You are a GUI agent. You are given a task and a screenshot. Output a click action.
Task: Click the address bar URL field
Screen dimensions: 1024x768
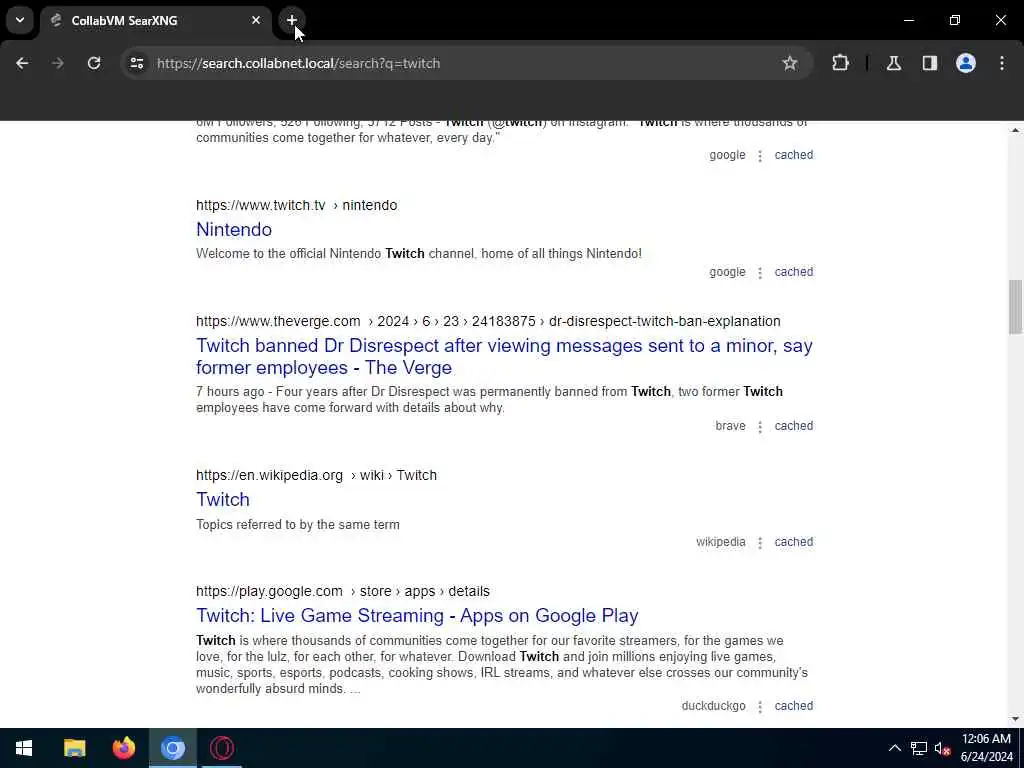click(x=457, y=63)
